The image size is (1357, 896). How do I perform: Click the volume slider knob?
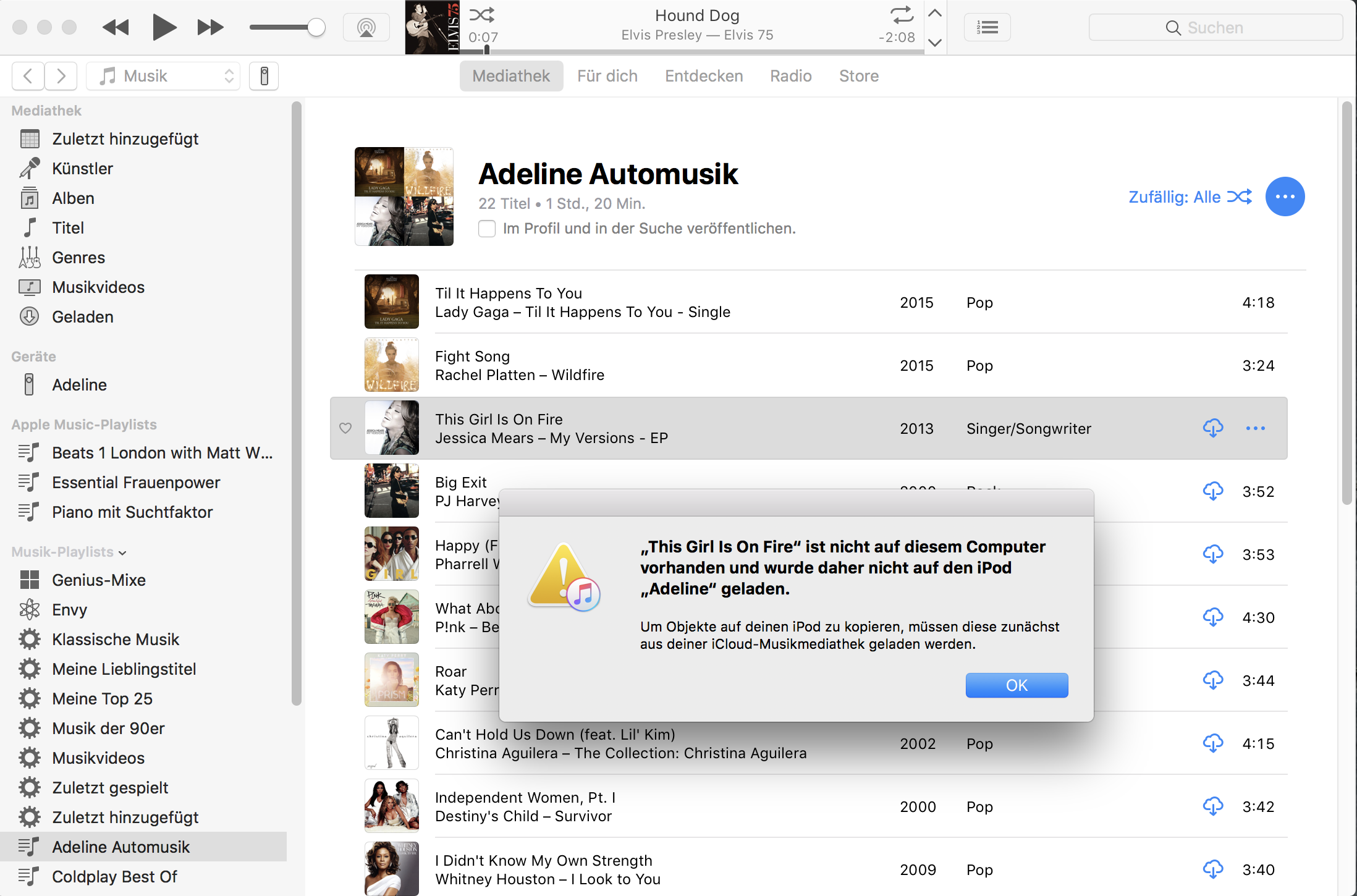point(316,27)
